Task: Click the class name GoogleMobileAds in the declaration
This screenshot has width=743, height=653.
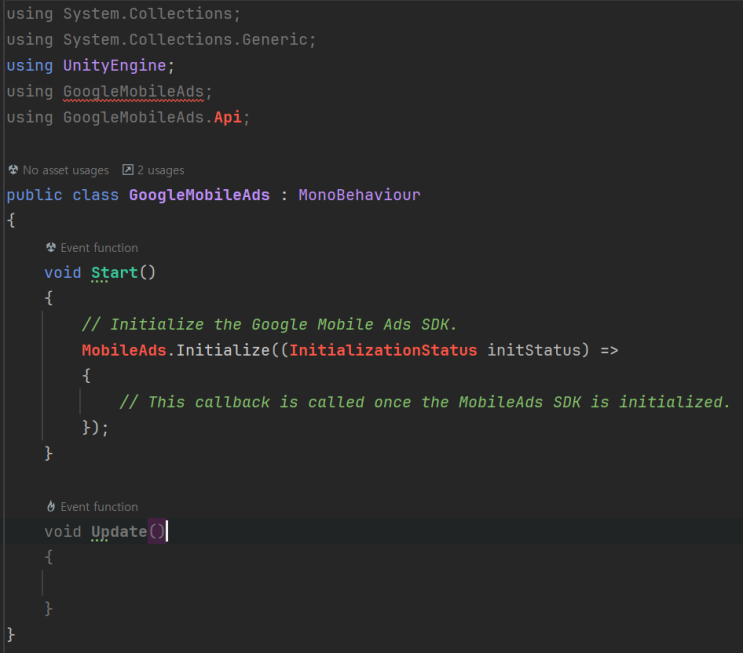Action: [199, 195]
